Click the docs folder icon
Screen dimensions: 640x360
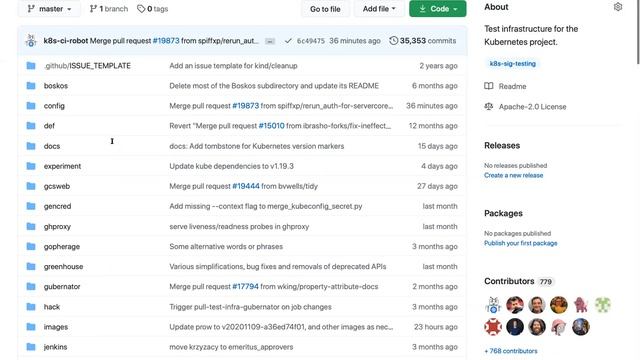(31, 146)
